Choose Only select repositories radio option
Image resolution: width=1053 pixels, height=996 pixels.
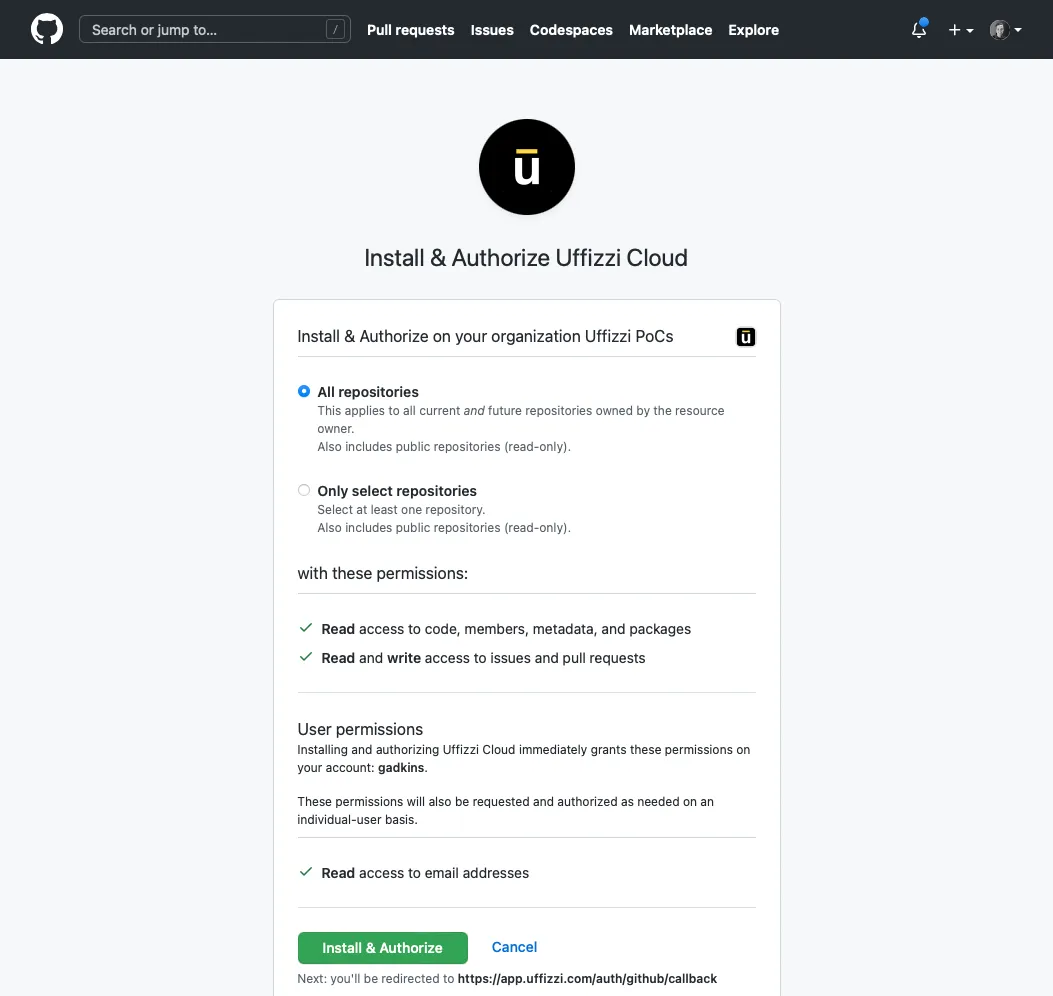pyautogui.click(x=304, y=491)
